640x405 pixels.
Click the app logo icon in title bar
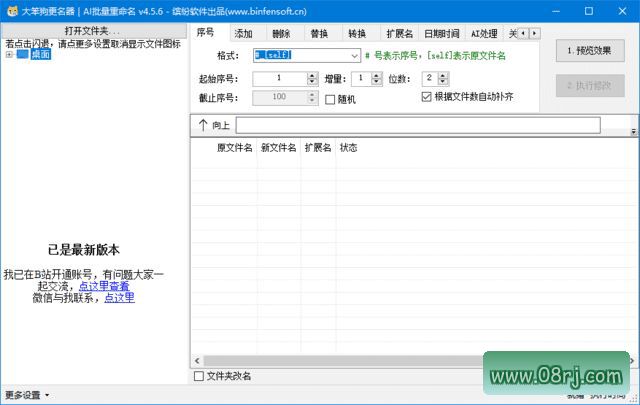(12, 11)
